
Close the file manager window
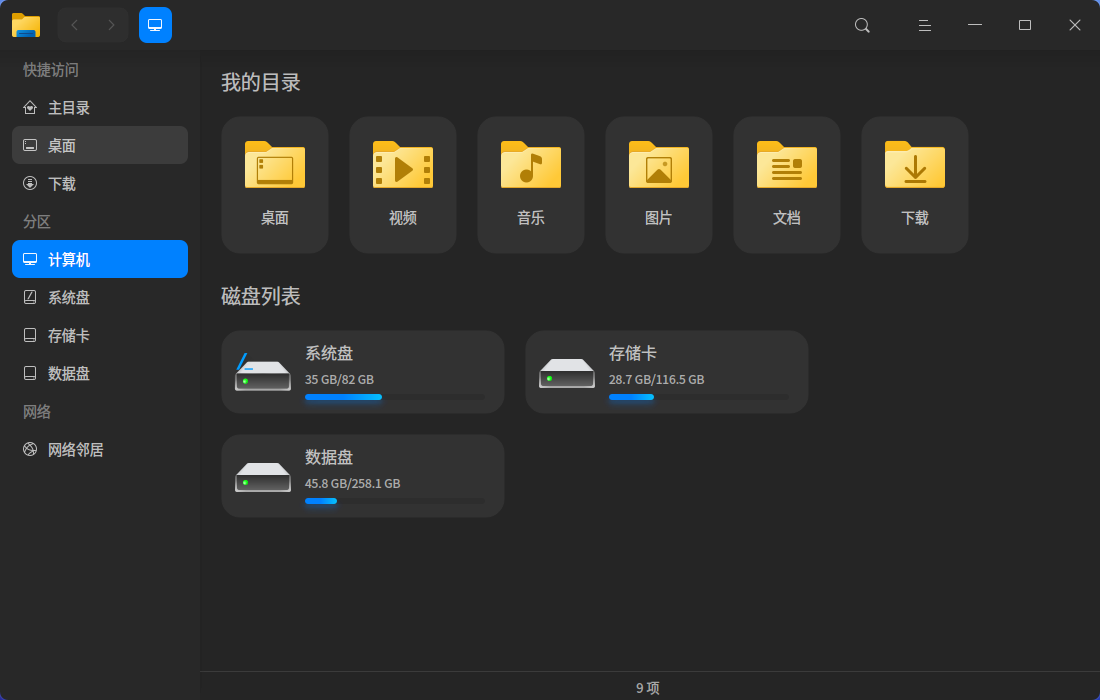1075,25
